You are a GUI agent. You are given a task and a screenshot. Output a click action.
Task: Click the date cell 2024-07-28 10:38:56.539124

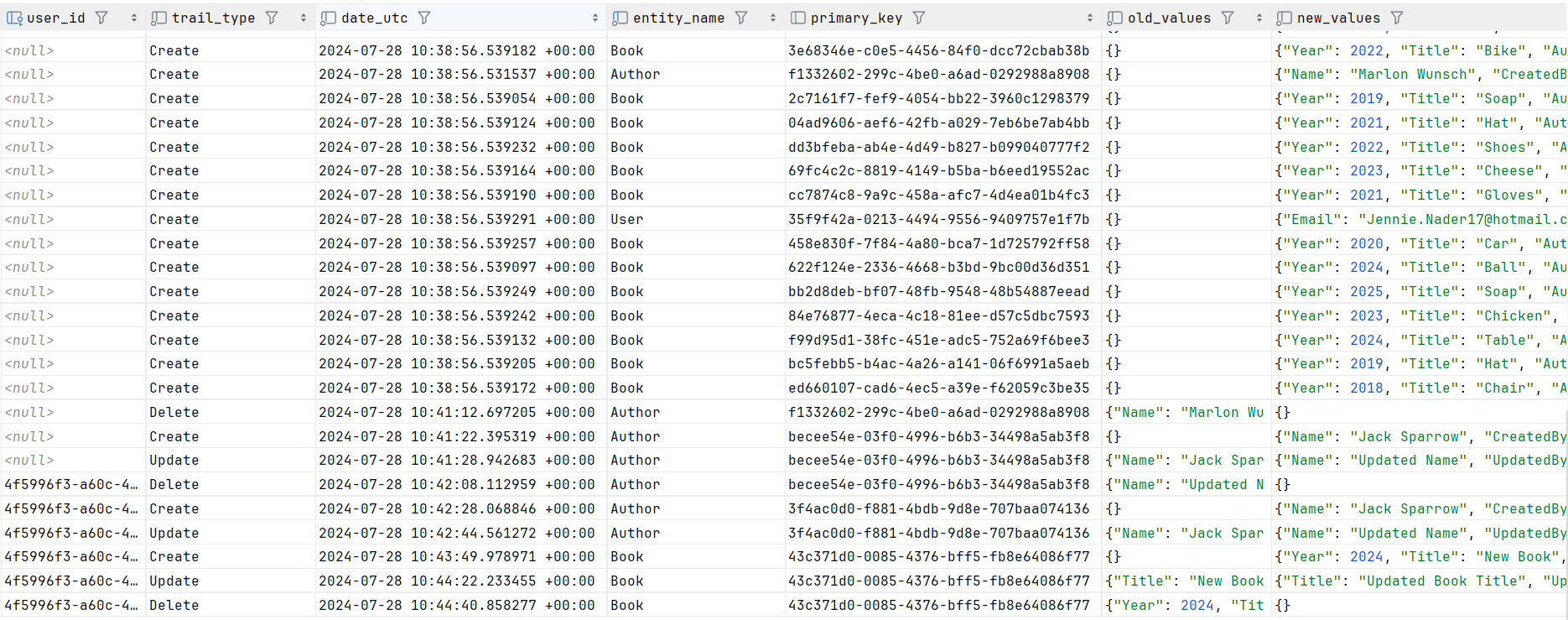[461, 122]
